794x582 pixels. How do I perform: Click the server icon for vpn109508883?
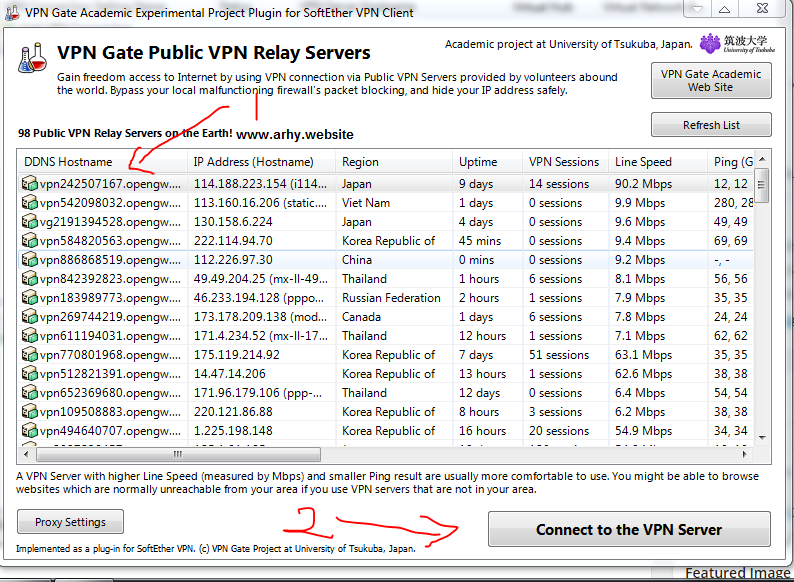pyautogui.click(x=30, y=411)
